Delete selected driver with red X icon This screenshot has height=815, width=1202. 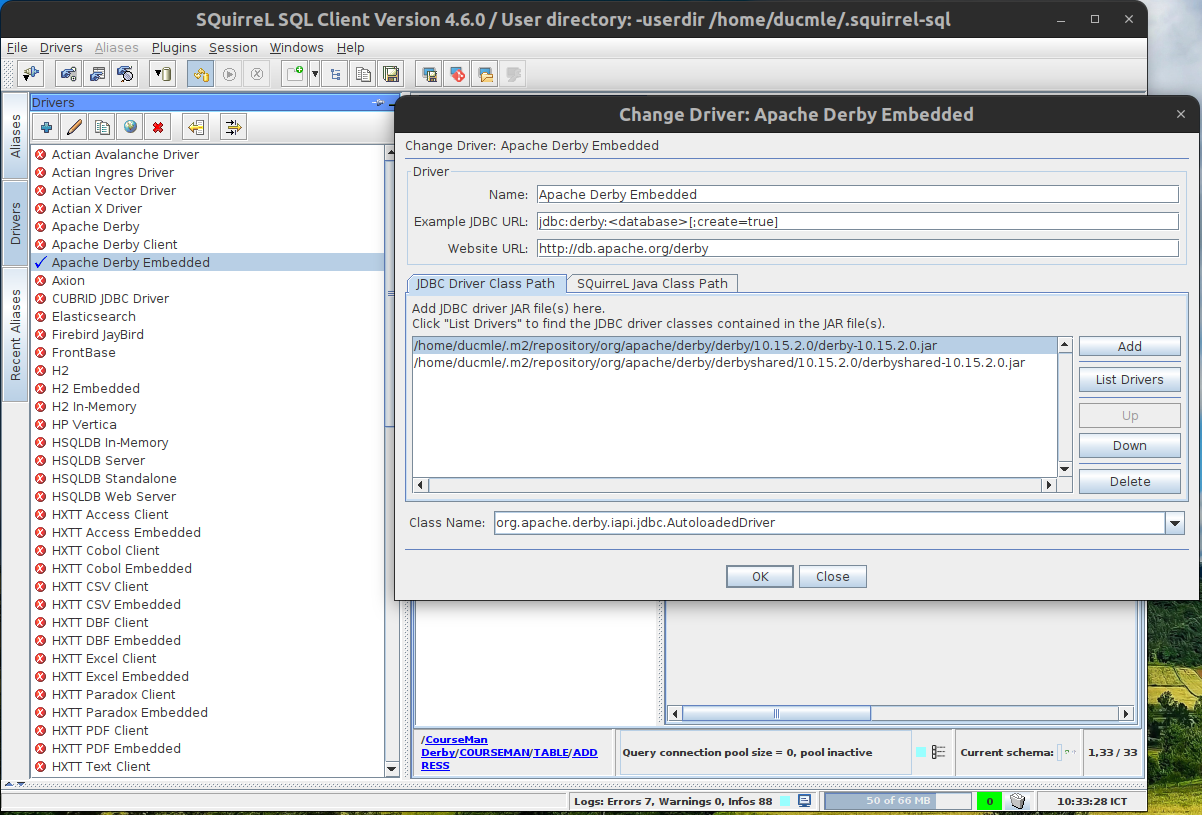click(x=158, y=127)
